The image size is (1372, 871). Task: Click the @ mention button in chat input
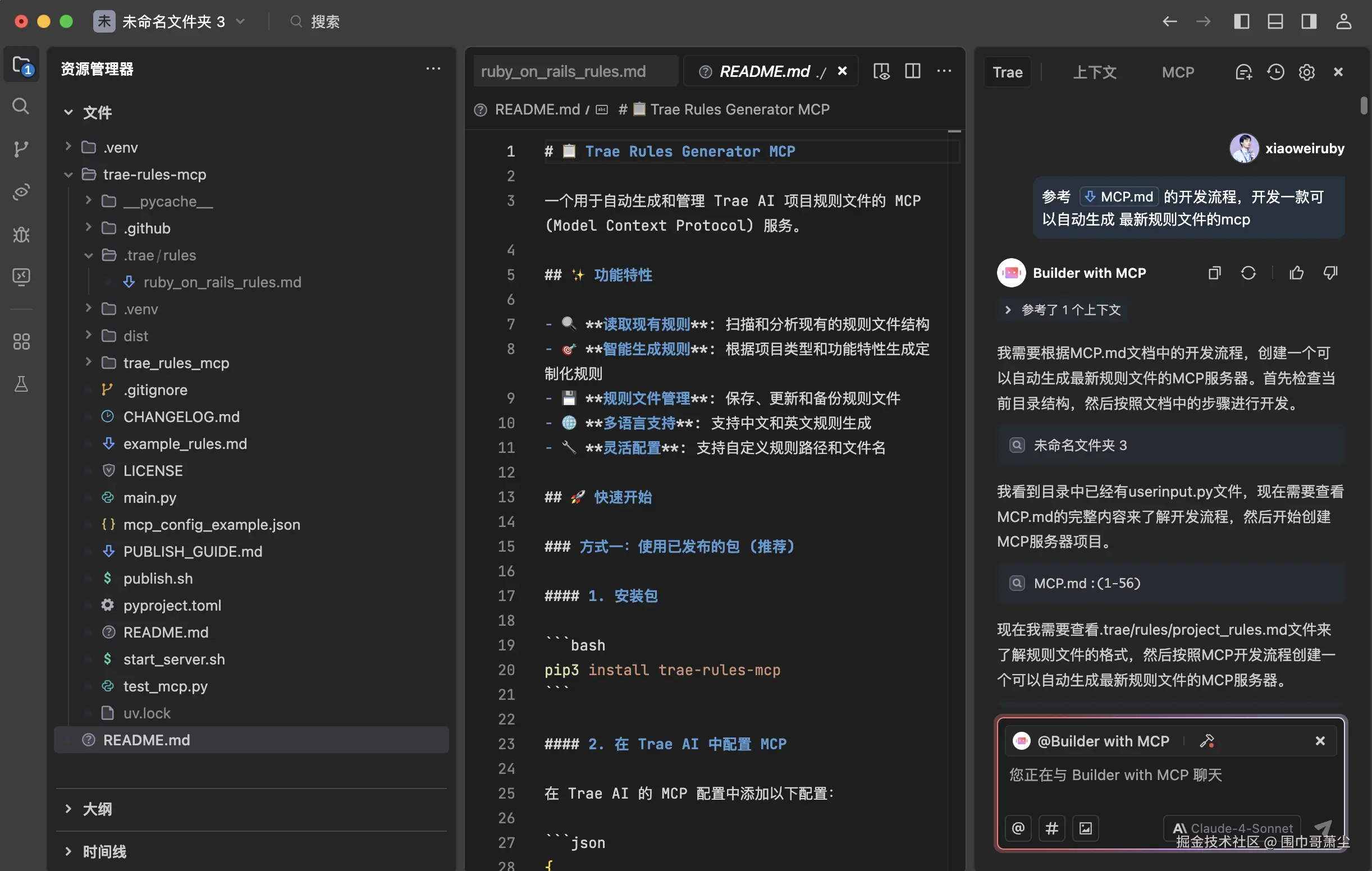pos(1018,828)
